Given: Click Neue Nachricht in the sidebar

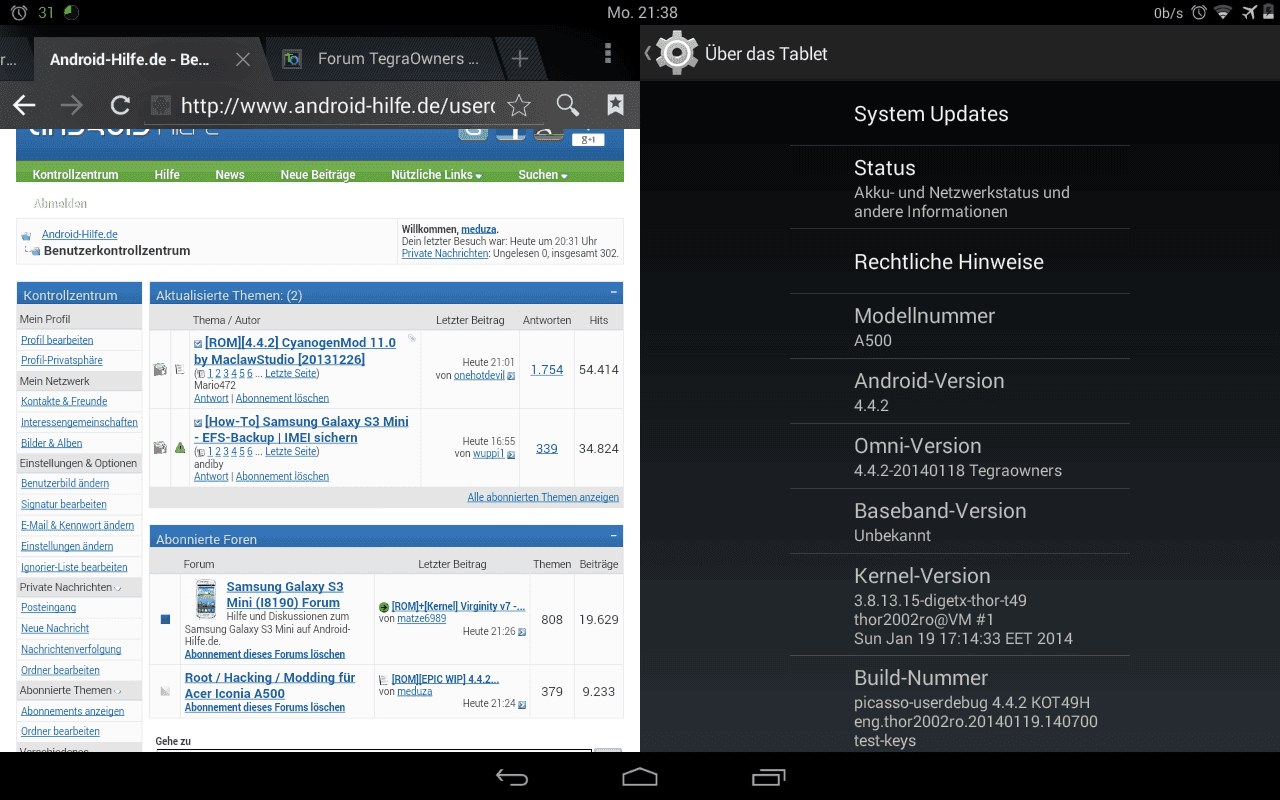Looking at the screenshot, I should pyautogui.click(x=55, y=628).
